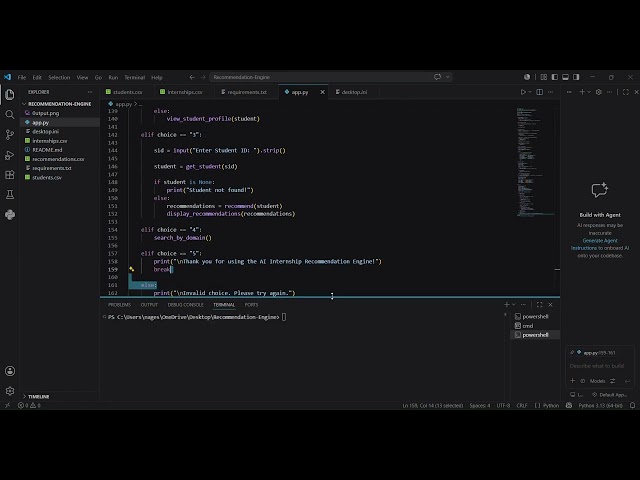
Task: Toggle Panel layout button
Action: (565, 77)
